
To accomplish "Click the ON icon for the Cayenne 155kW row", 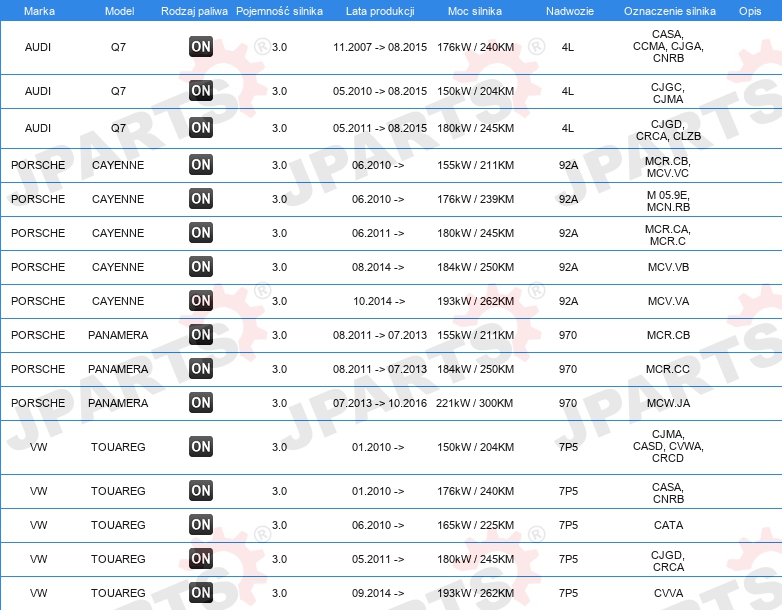I will (201, 165).
